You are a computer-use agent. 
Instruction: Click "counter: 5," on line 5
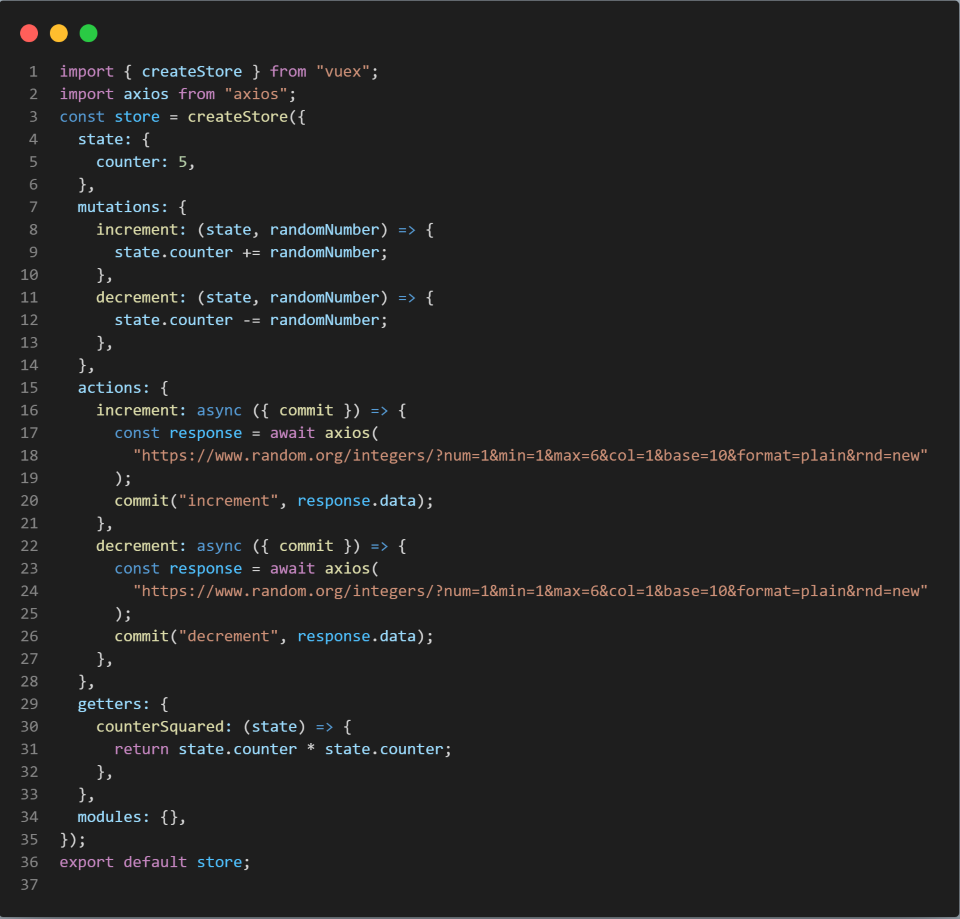pos(146,162)
